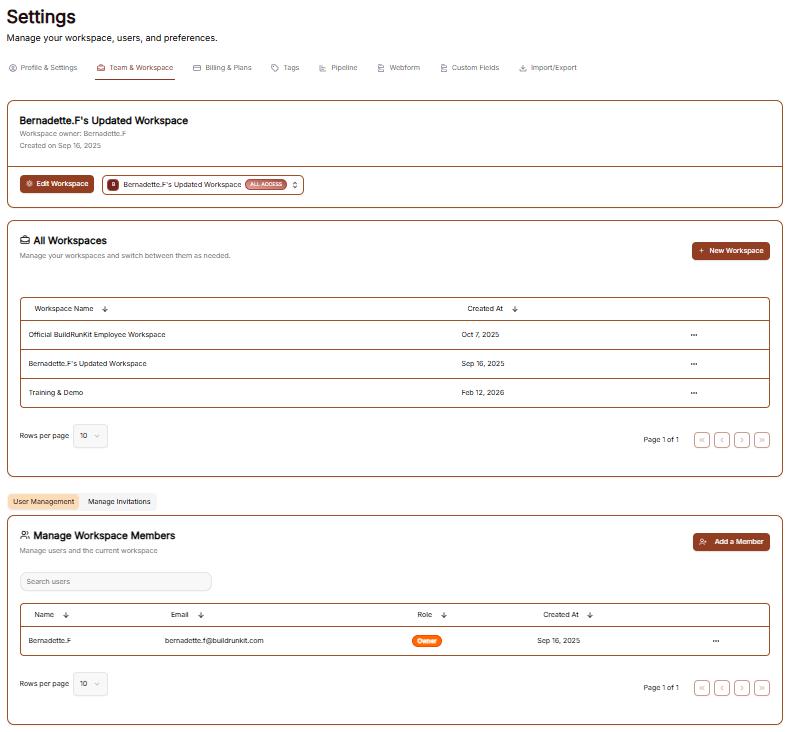The width and height of the screenshot is (792, 732).
Task: Click the Edit Workspace button
Action: [57, 184]
